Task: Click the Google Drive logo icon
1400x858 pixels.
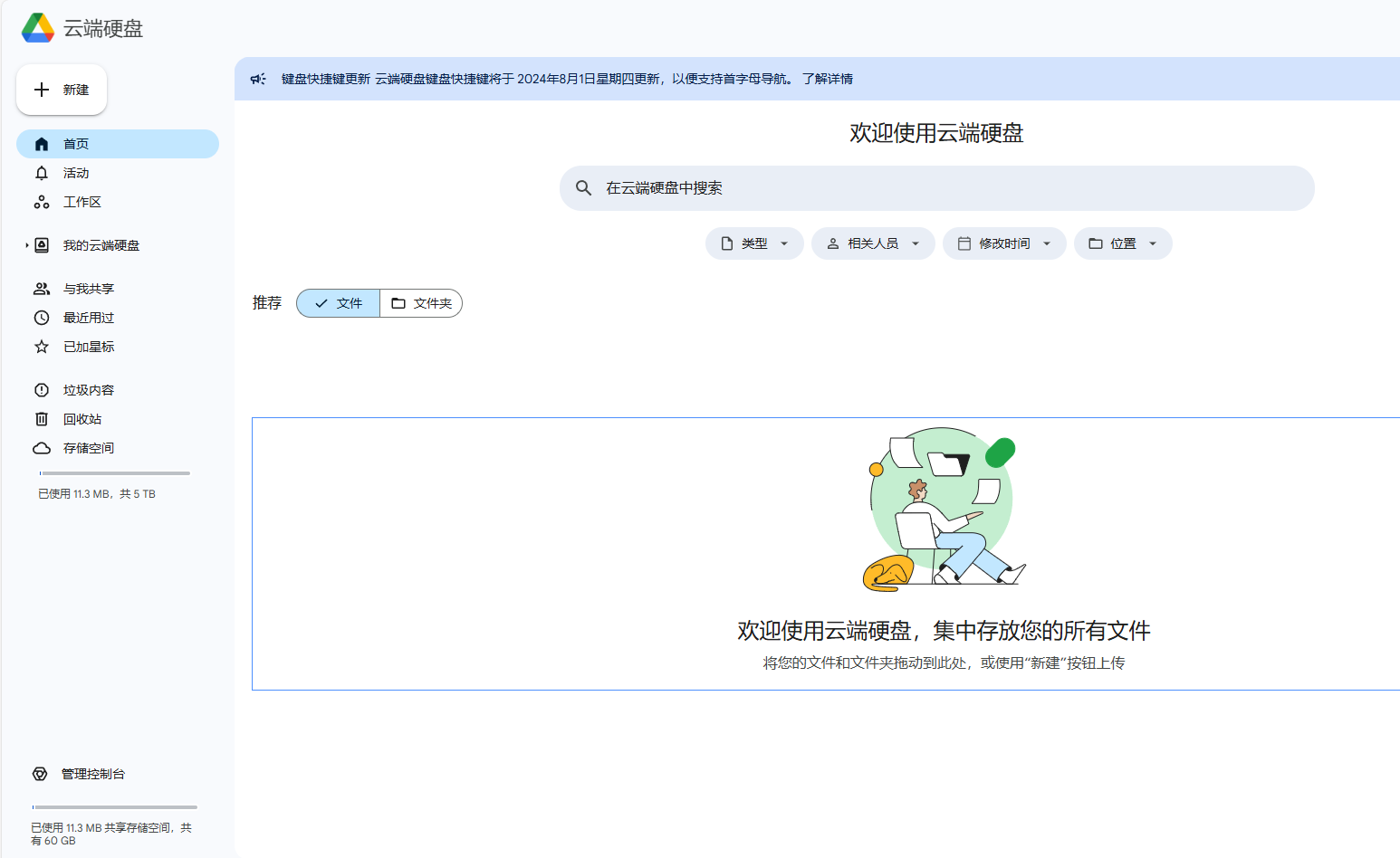Action: click(38, 28)
